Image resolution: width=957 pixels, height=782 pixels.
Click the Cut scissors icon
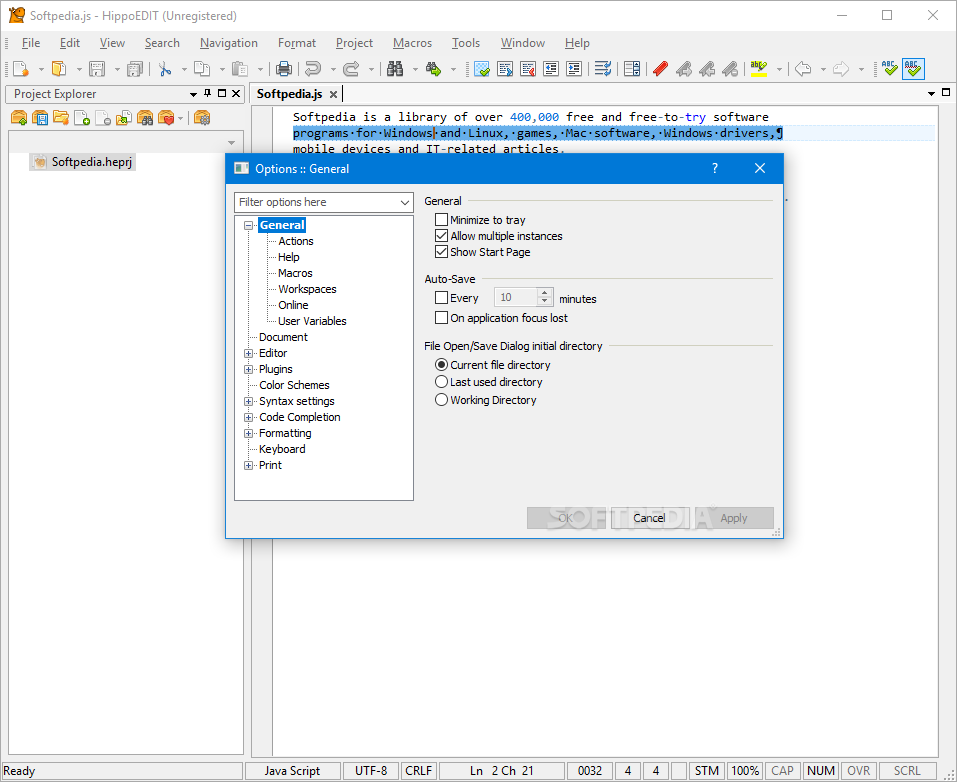coord(164,68)
